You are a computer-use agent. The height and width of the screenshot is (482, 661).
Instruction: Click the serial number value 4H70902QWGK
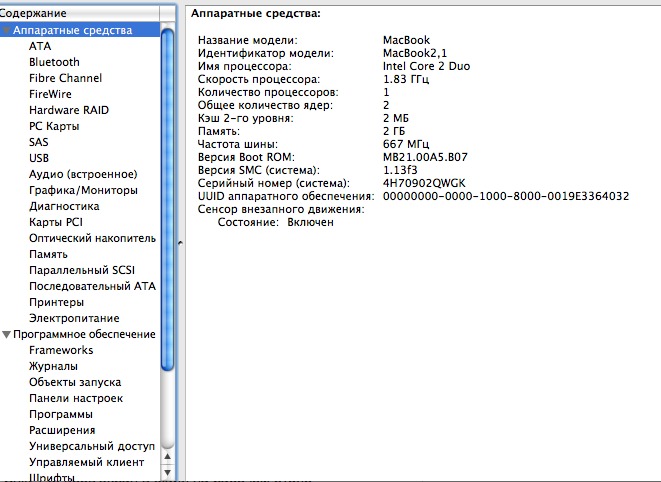[424, 183]
